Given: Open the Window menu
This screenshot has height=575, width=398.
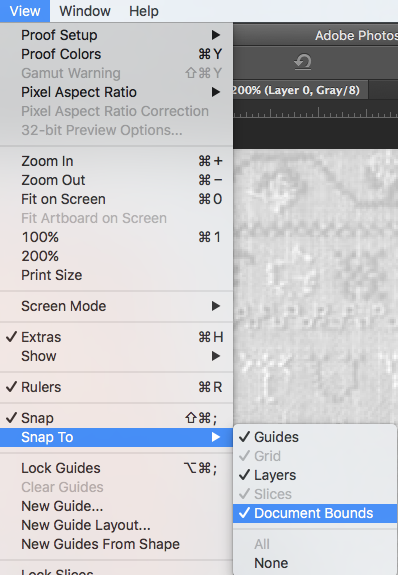Looking at the screenshot, I should coord(85,11).
